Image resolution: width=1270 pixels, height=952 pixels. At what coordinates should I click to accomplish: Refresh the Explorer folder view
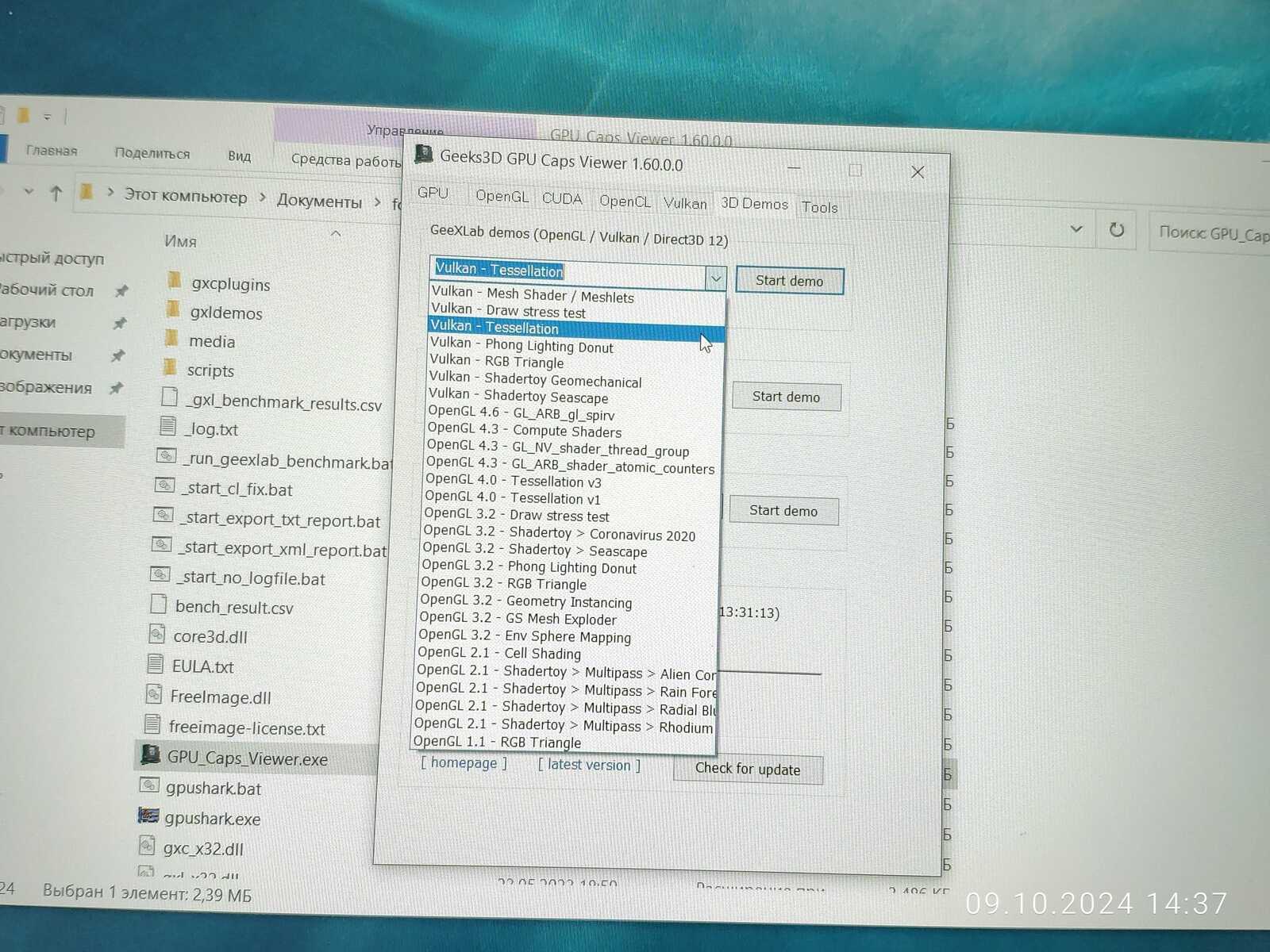click(1116, 229)
